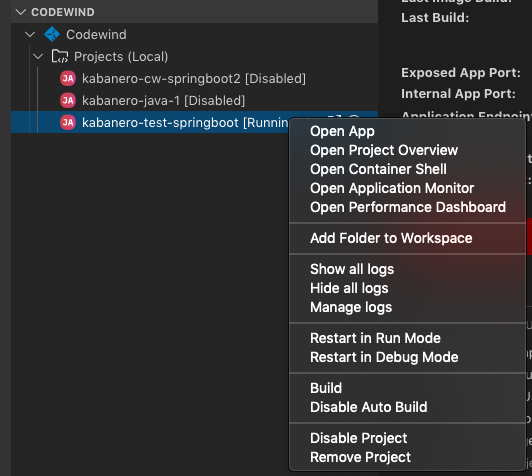Click the JA icon of kabanero-cw-springboot2
The height and width of the screenshot is (476, 532).
pyautogui.click(x=68, y=79)
